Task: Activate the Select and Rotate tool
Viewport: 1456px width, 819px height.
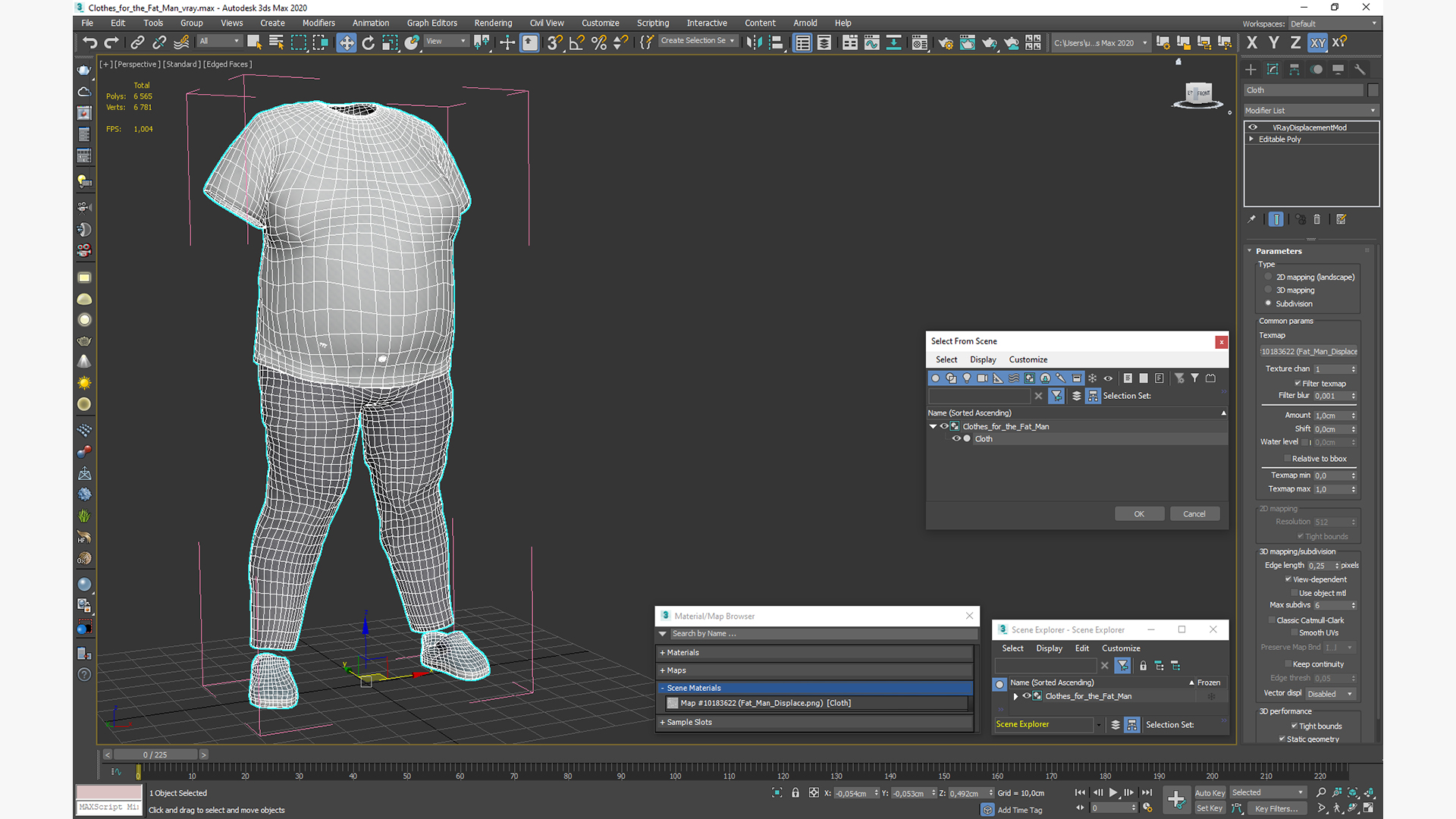Action: 369,42
